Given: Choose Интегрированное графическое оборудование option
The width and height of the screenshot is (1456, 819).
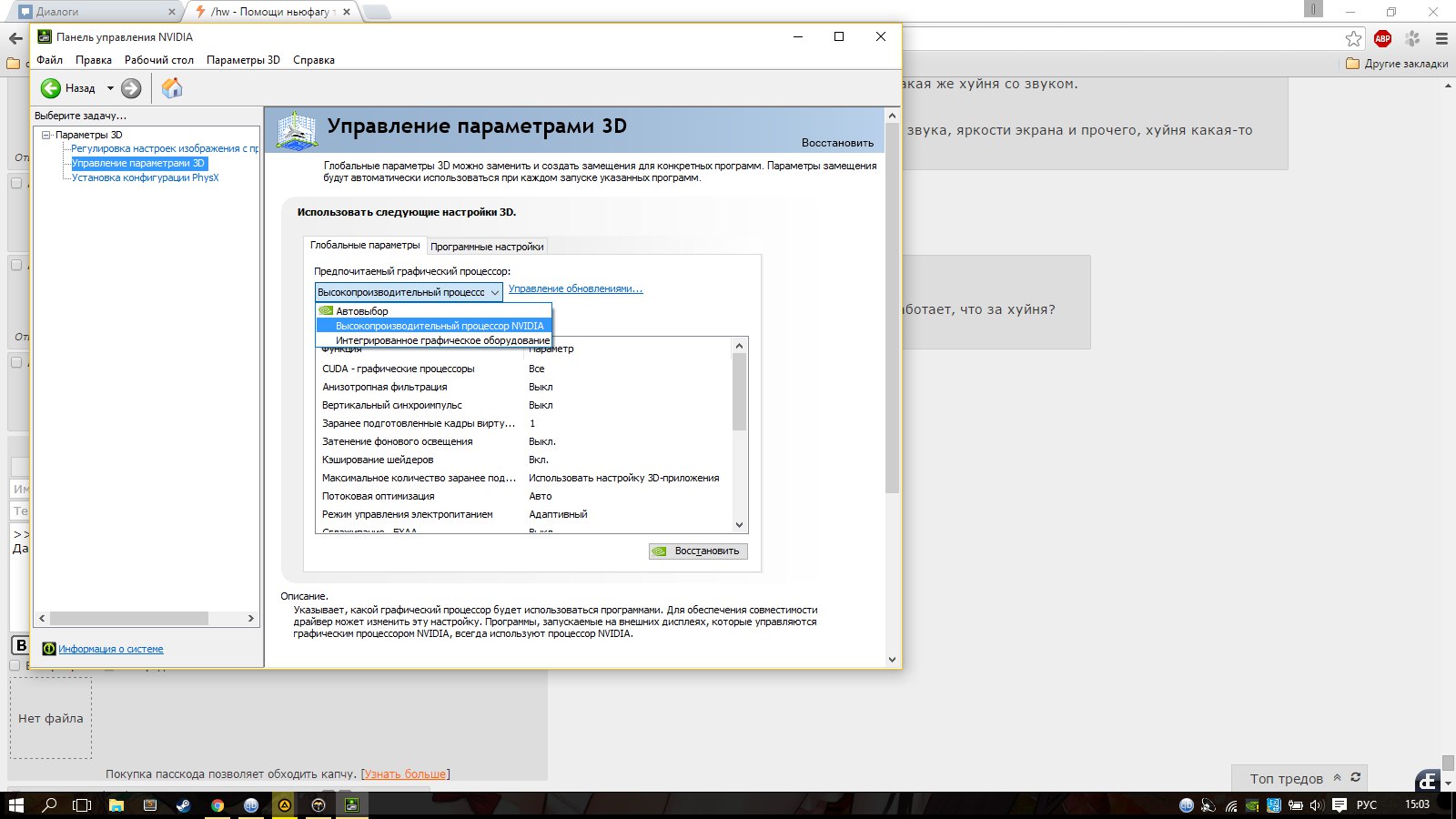Looking at the screenshot, I should point(434,340).
